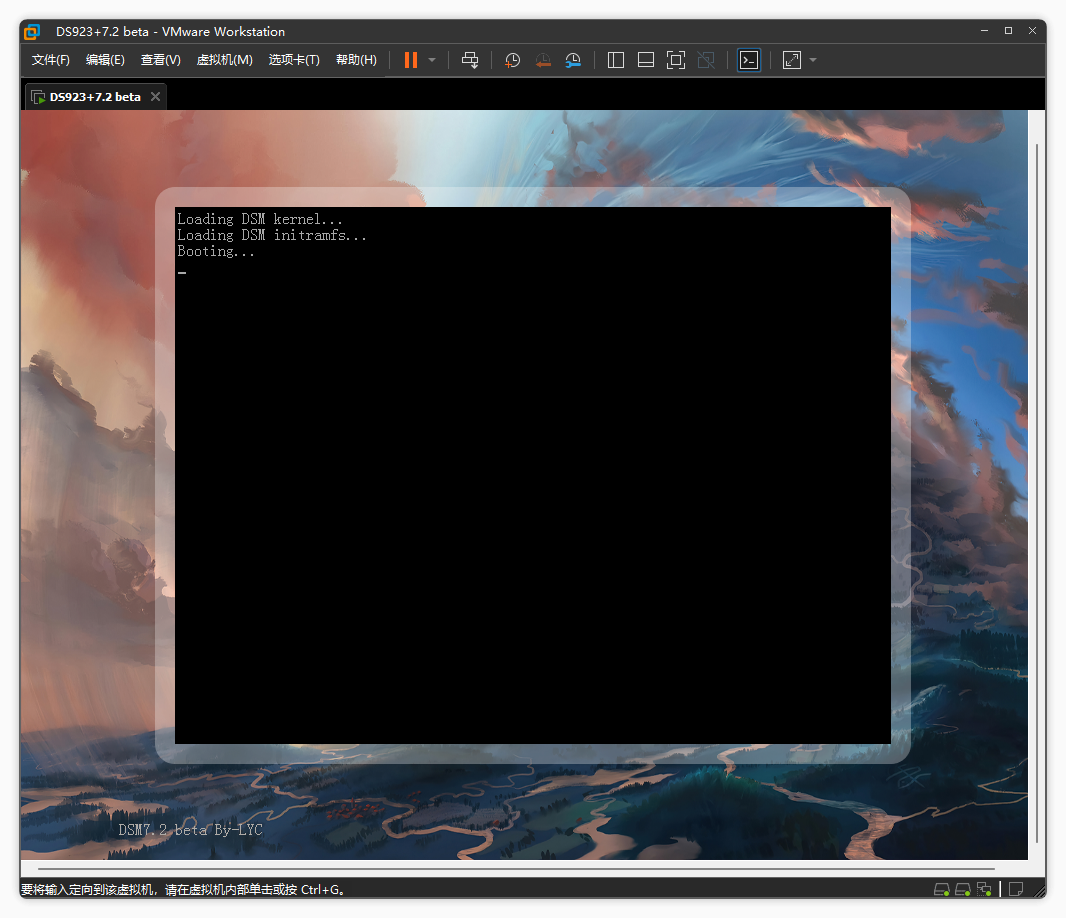1066x918 pixels.
Task: Close the DS923+7.2 beta tab
Action: (155, 97)
